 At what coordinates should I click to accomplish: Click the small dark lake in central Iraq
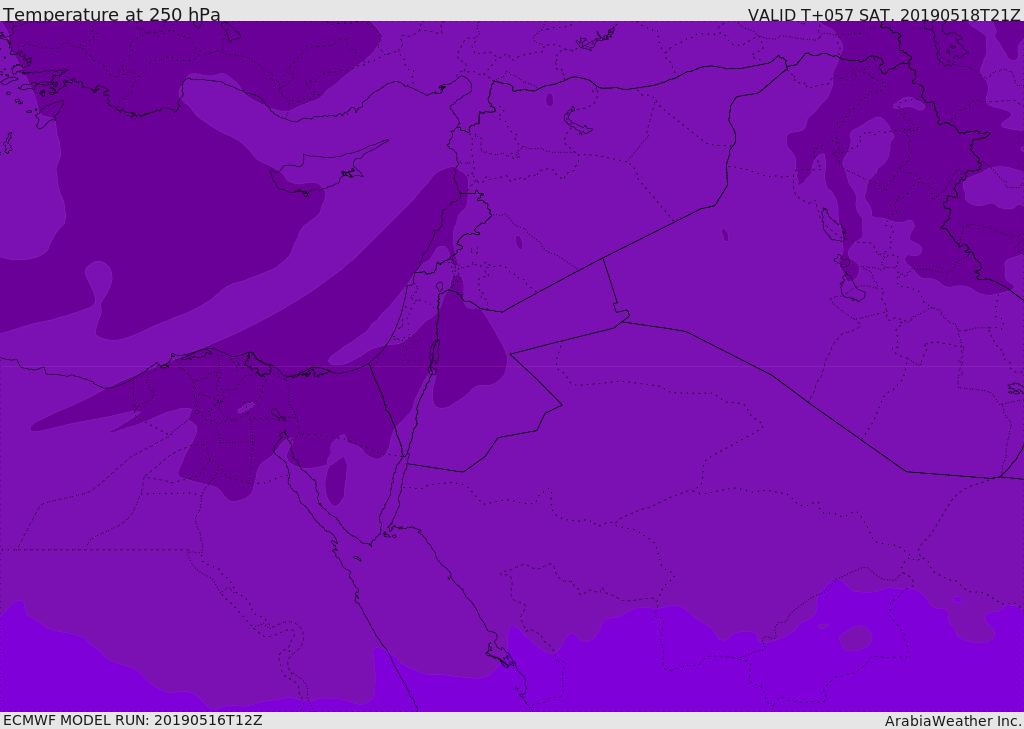[725, 235]
